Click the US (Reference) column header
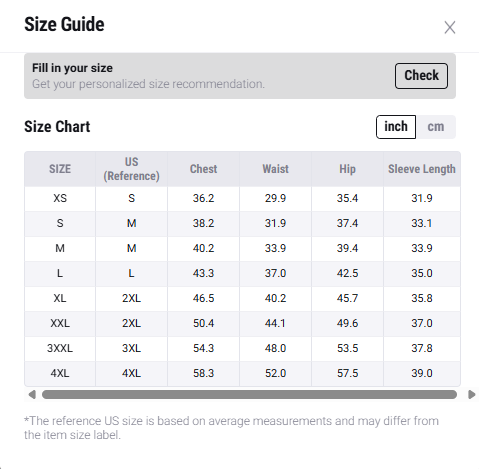479x469 pixels. [x=131, y=169]
